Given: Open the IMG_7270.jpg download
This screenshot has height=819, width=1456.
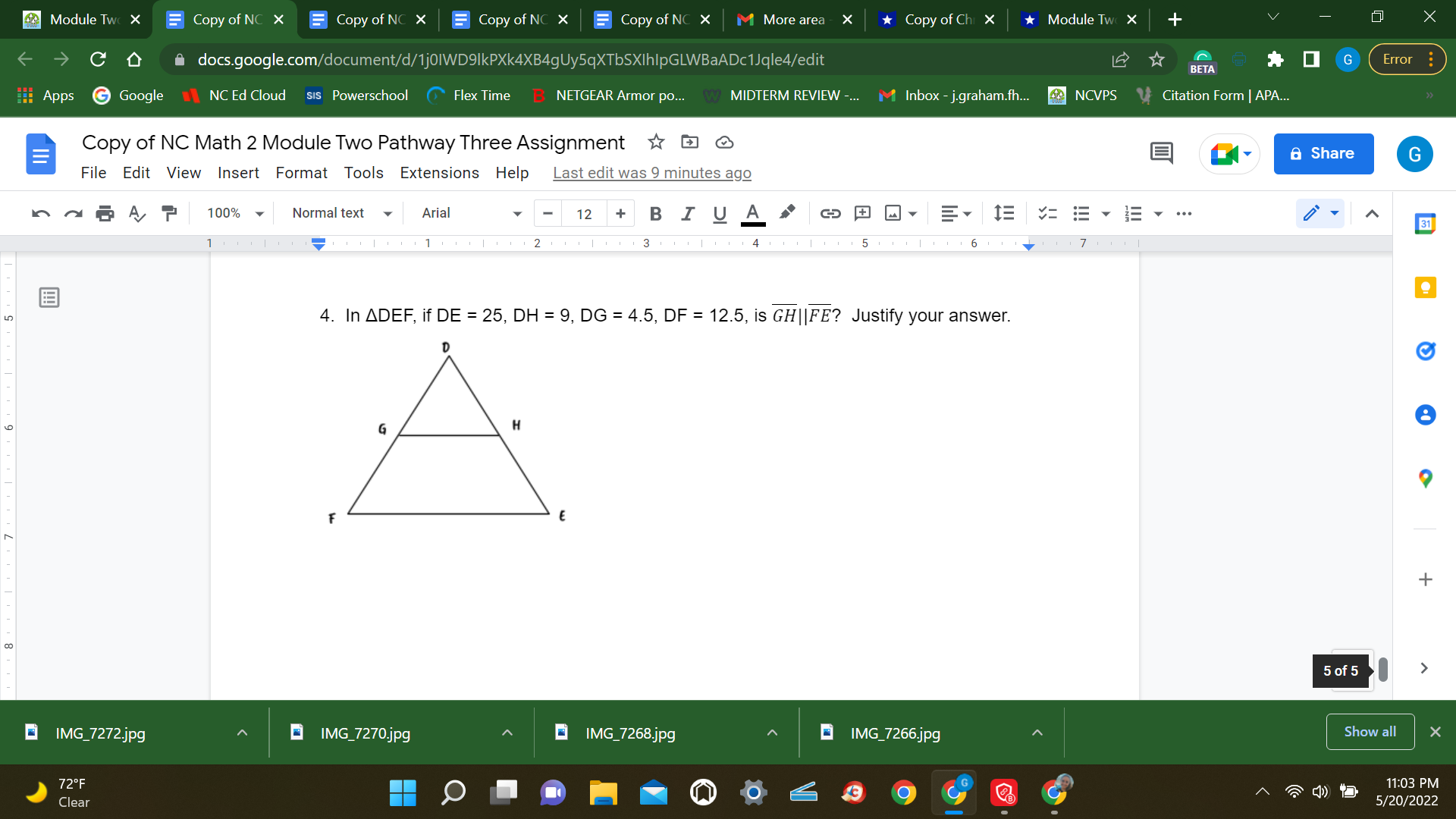Looking at the screenshot, I should [365, 733].
